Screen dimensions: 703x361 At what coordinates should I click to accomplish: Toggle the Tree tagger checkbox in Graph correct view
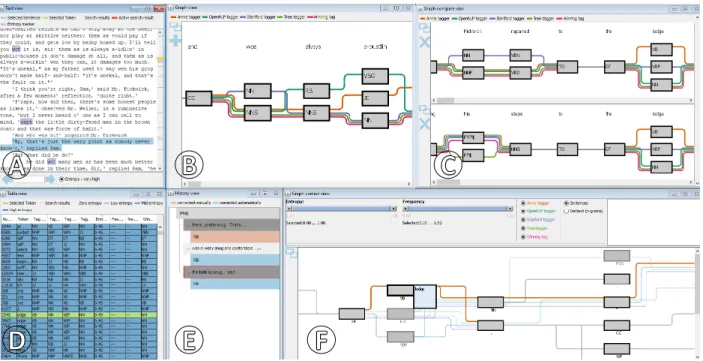pos(523,228)
